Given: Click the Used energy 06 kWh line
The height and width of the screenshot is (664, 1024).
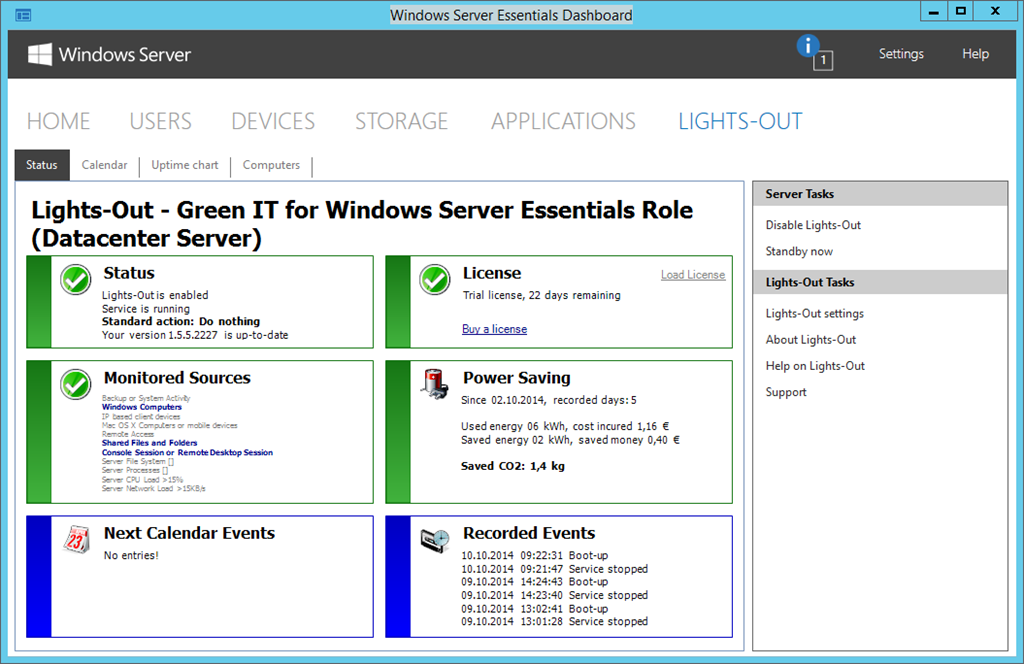Looking at the screenshot, I should tap(565, 426).
